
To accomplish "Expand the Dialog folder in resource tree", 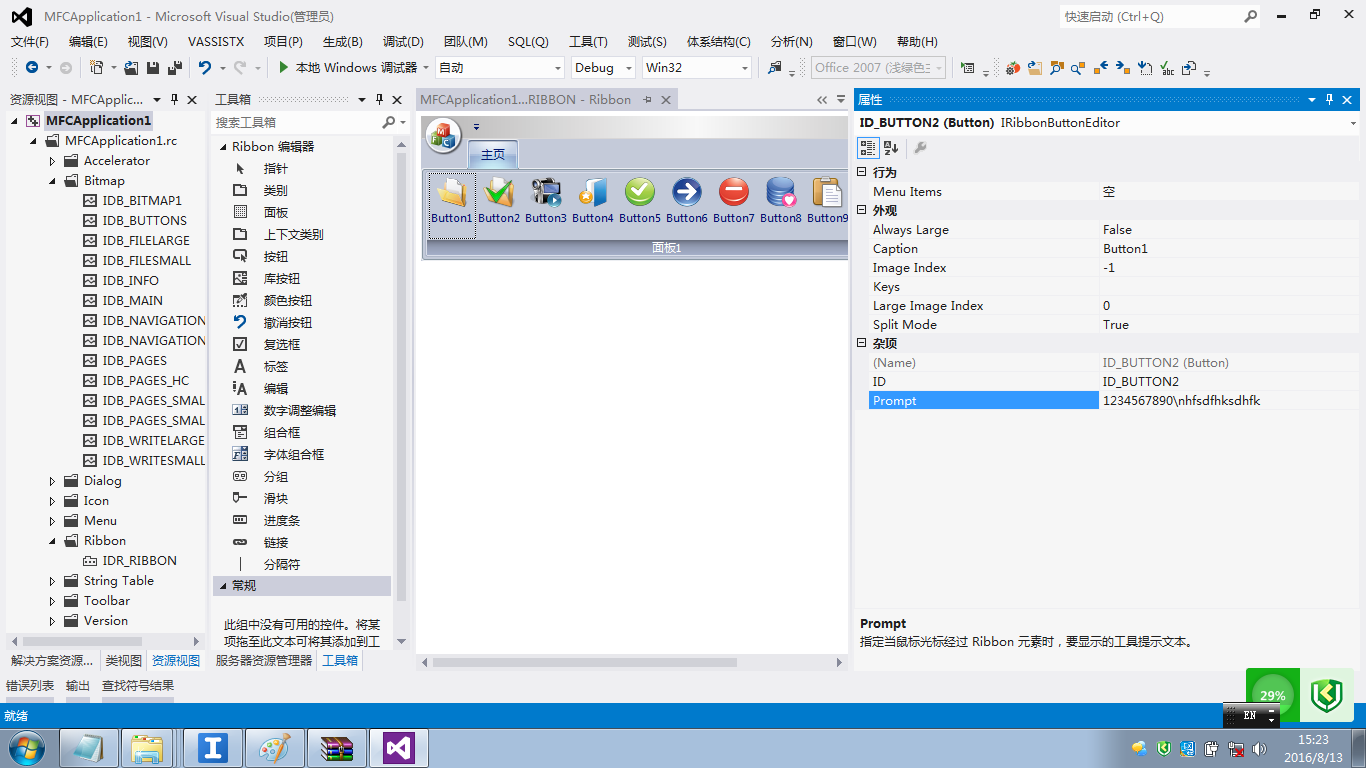I will pyautogui.click(x=53, y=481).
